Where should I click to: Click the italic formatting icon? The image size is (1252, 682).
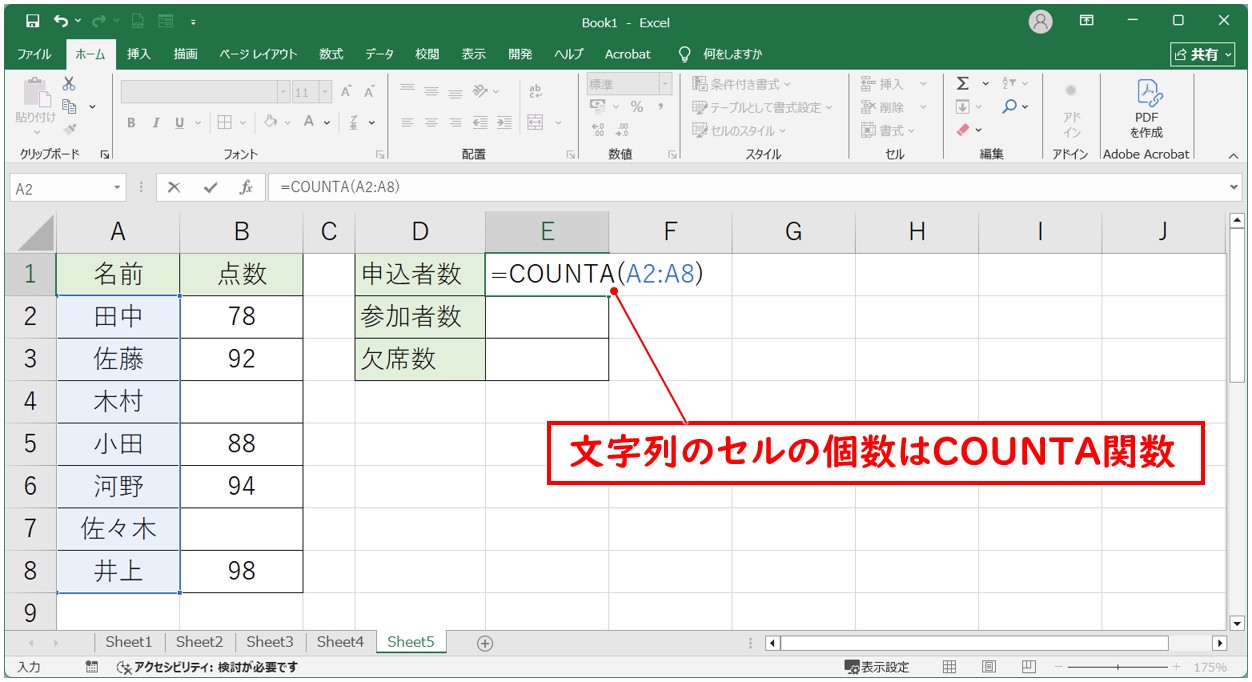[157, 122]
